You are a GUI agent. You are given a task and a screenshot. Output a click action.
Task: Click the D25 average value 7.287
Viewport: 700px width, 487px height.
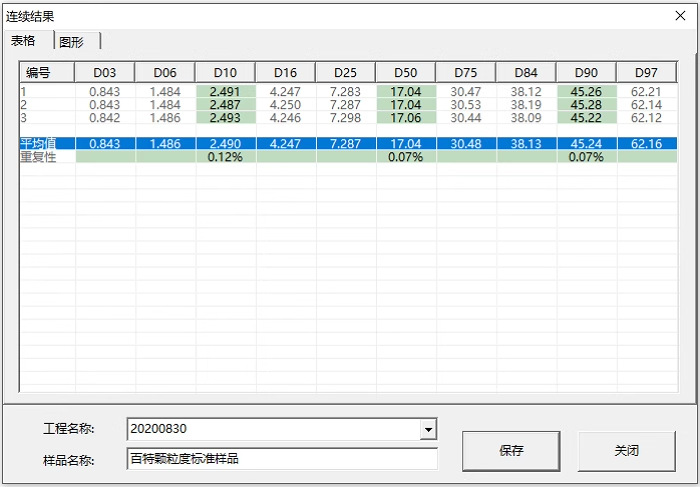345,144
